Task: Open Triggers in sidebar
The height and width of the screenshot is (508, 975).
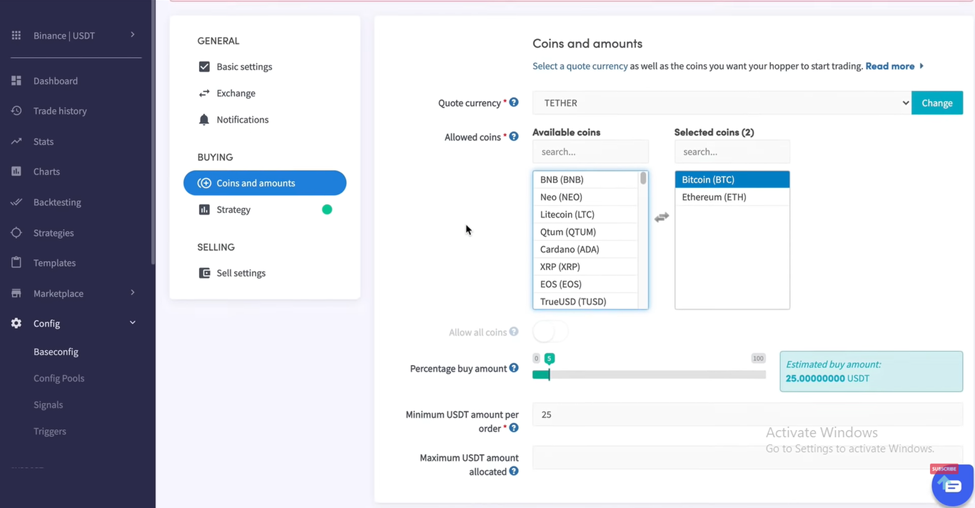Action: (x=50, y=431)
